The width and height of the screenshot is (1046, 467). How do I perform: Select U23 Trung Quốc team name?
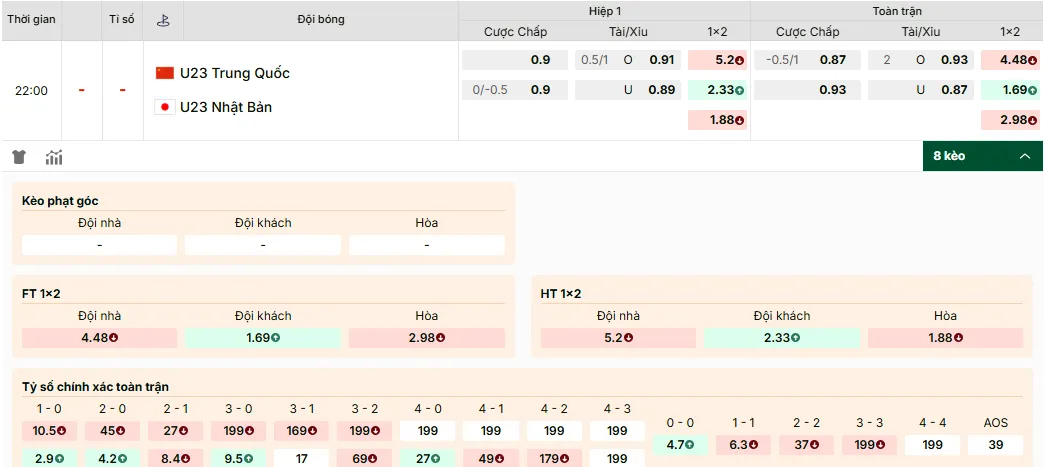click(235, 73)
